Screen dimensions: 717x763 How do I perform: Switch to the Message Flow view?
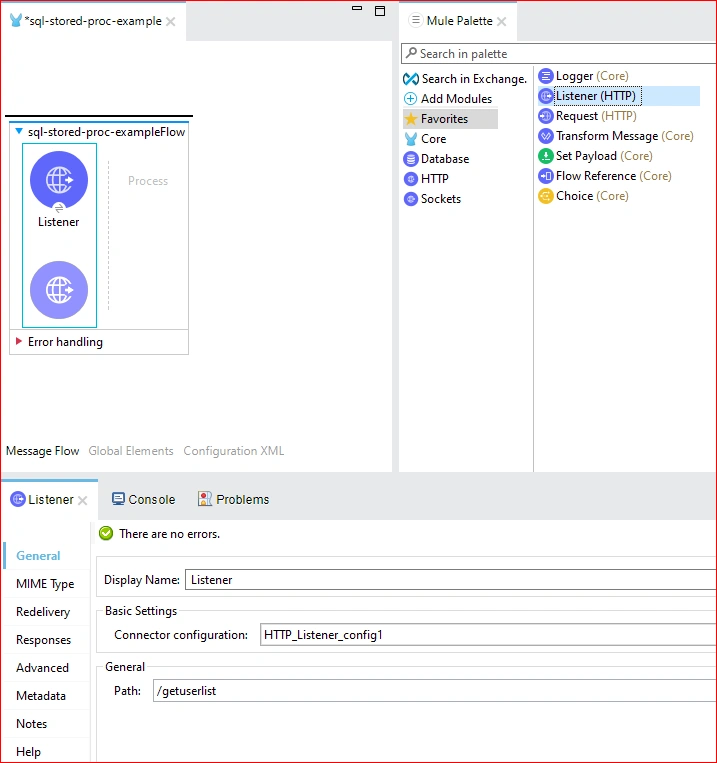point(42,451)
